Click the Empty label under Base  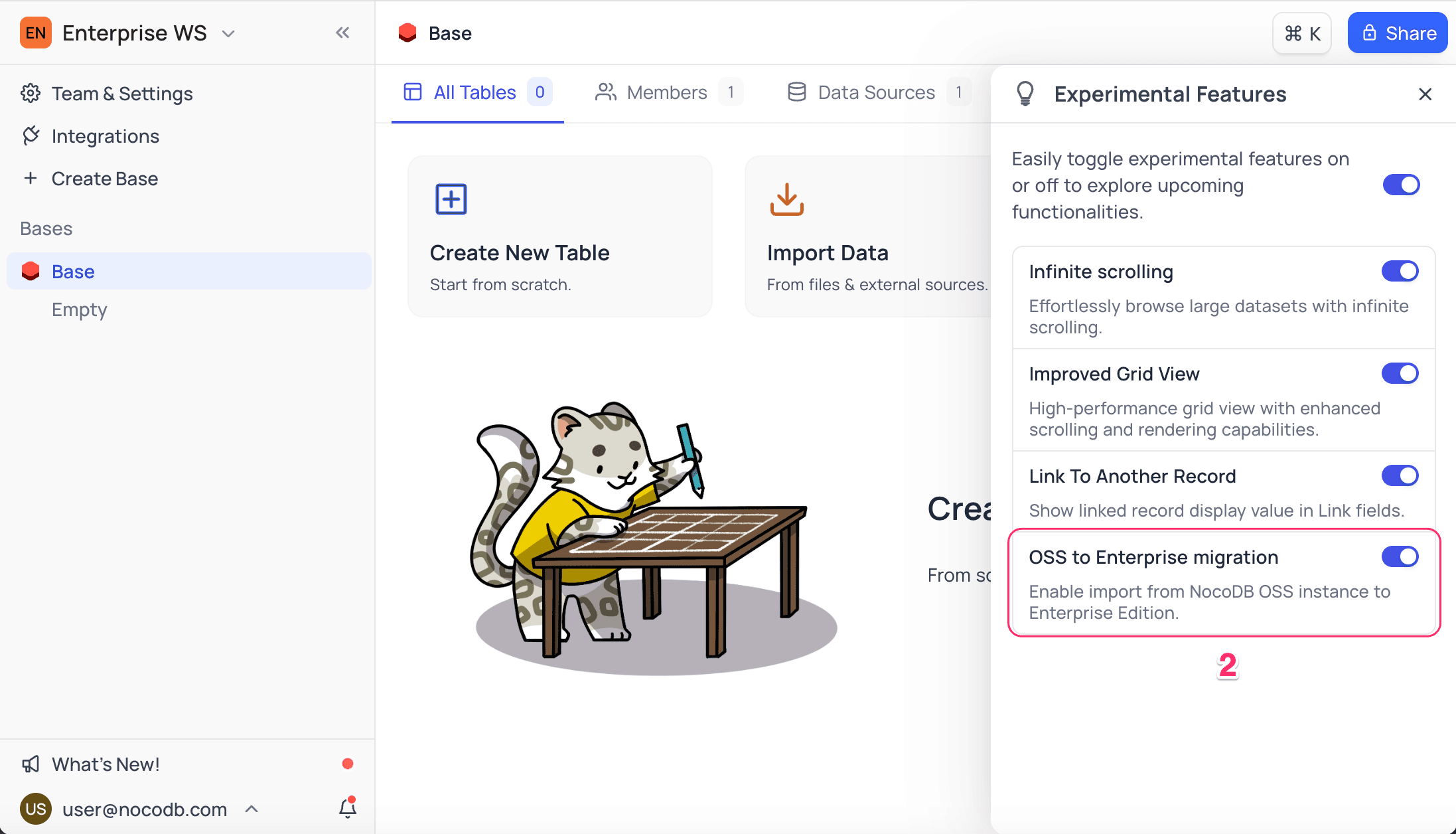[x=80, y=309]
